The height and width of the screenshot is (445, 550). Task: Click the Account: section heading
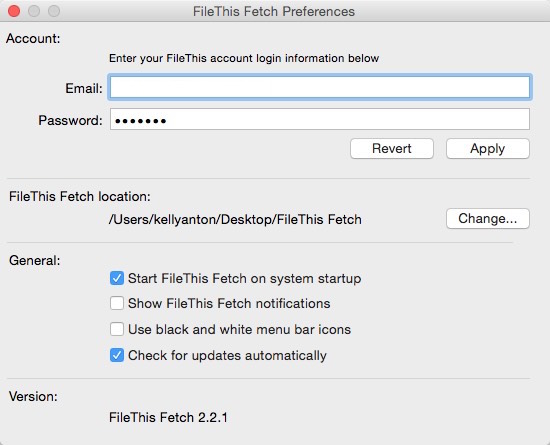[33, 38]
